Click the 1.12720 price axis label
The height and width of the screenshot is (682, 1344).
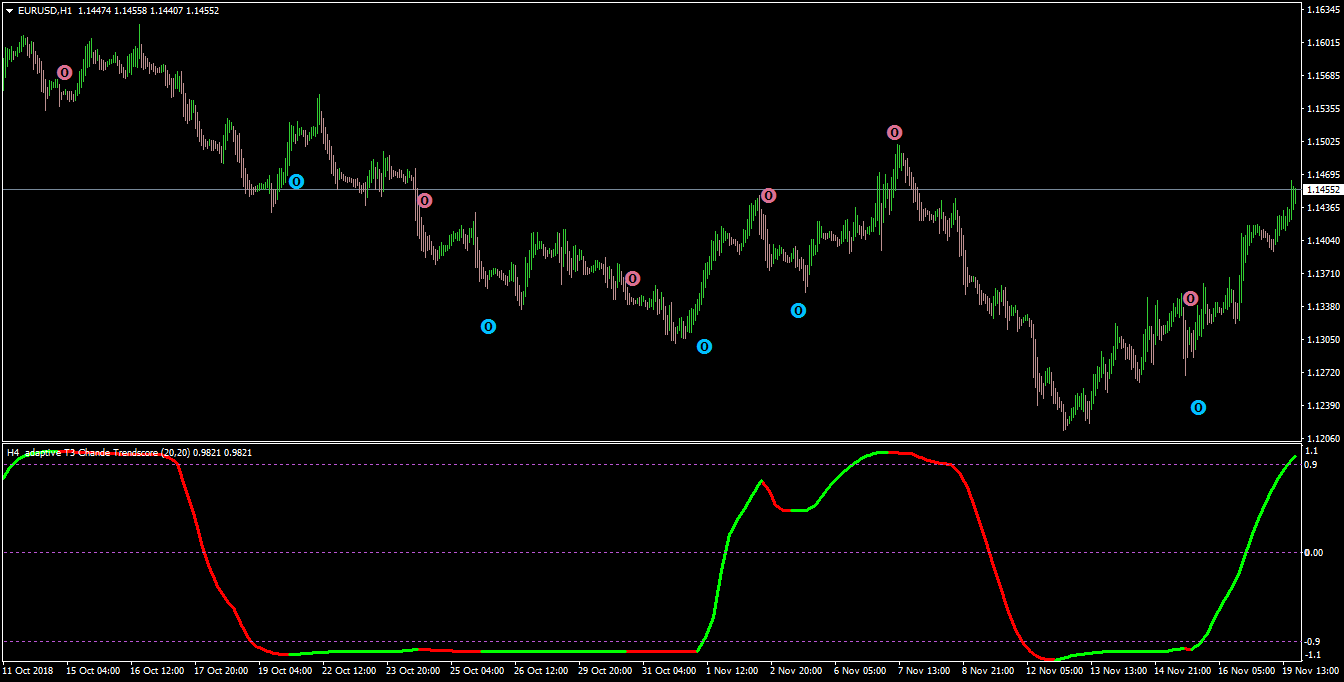coord(1322,373)
